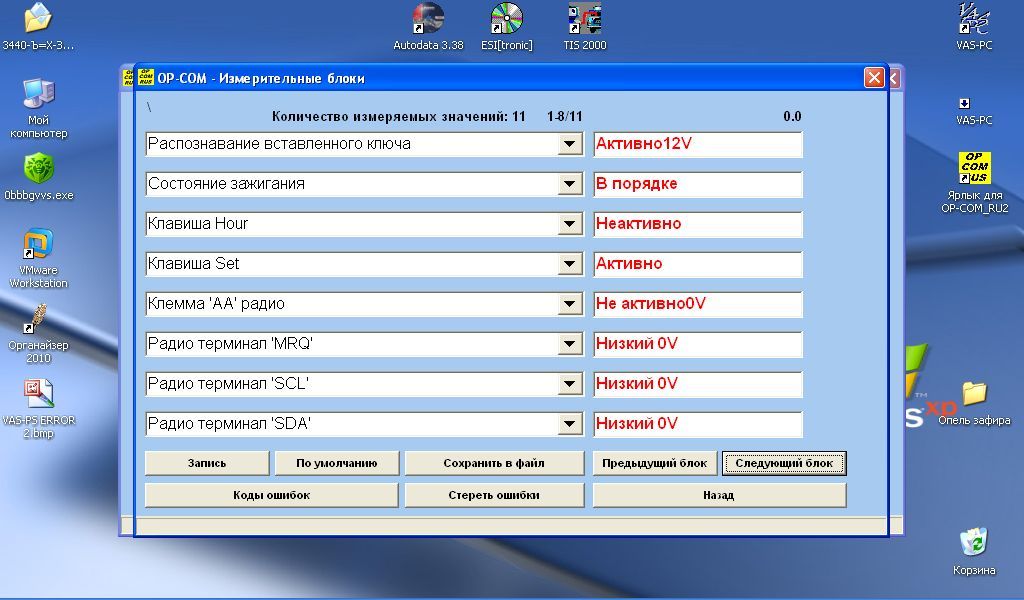Click the Количество измеряемых значений: 11 label

coord(398,117)
